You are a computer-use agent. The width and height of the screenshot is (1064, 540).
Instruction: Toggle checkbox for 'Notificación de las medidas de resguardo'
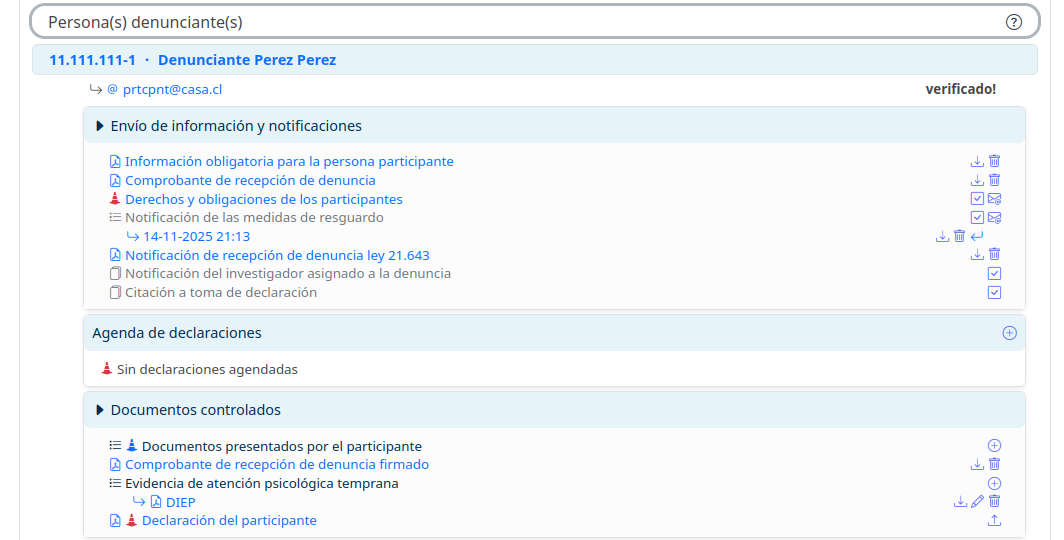[977, 218]
